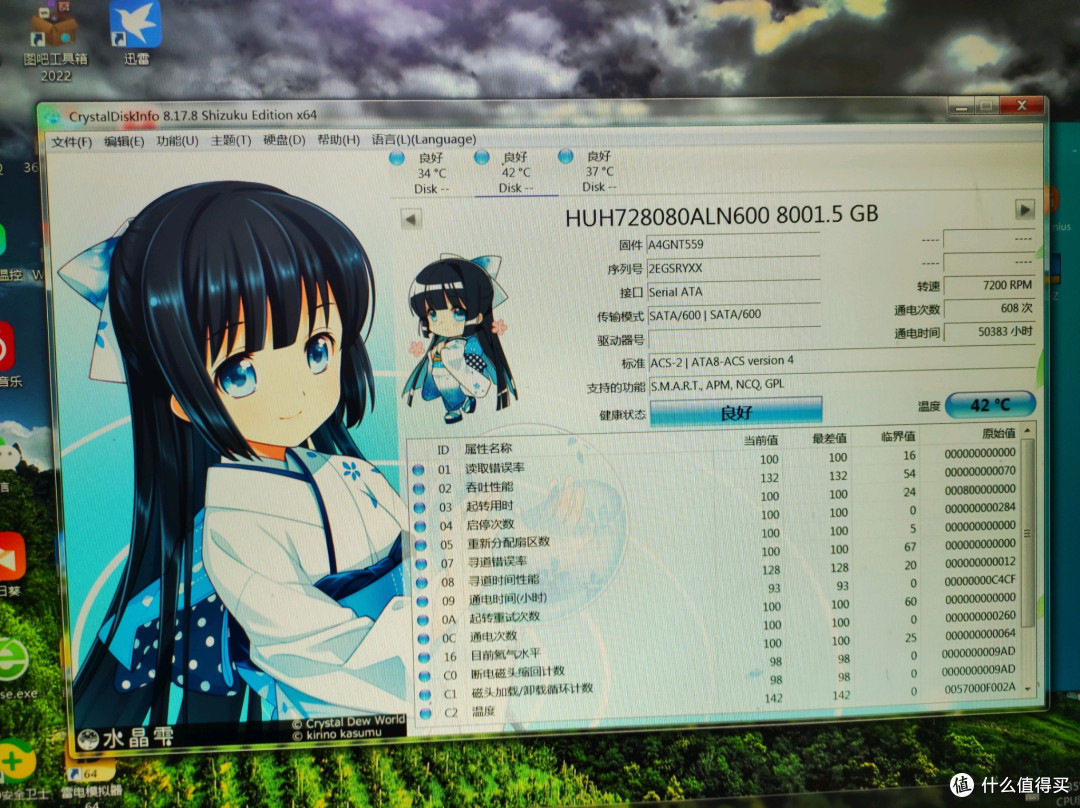Click status icon of 断电磁头缩回计数 row
1080x808 pixels.
pos(425,676)
